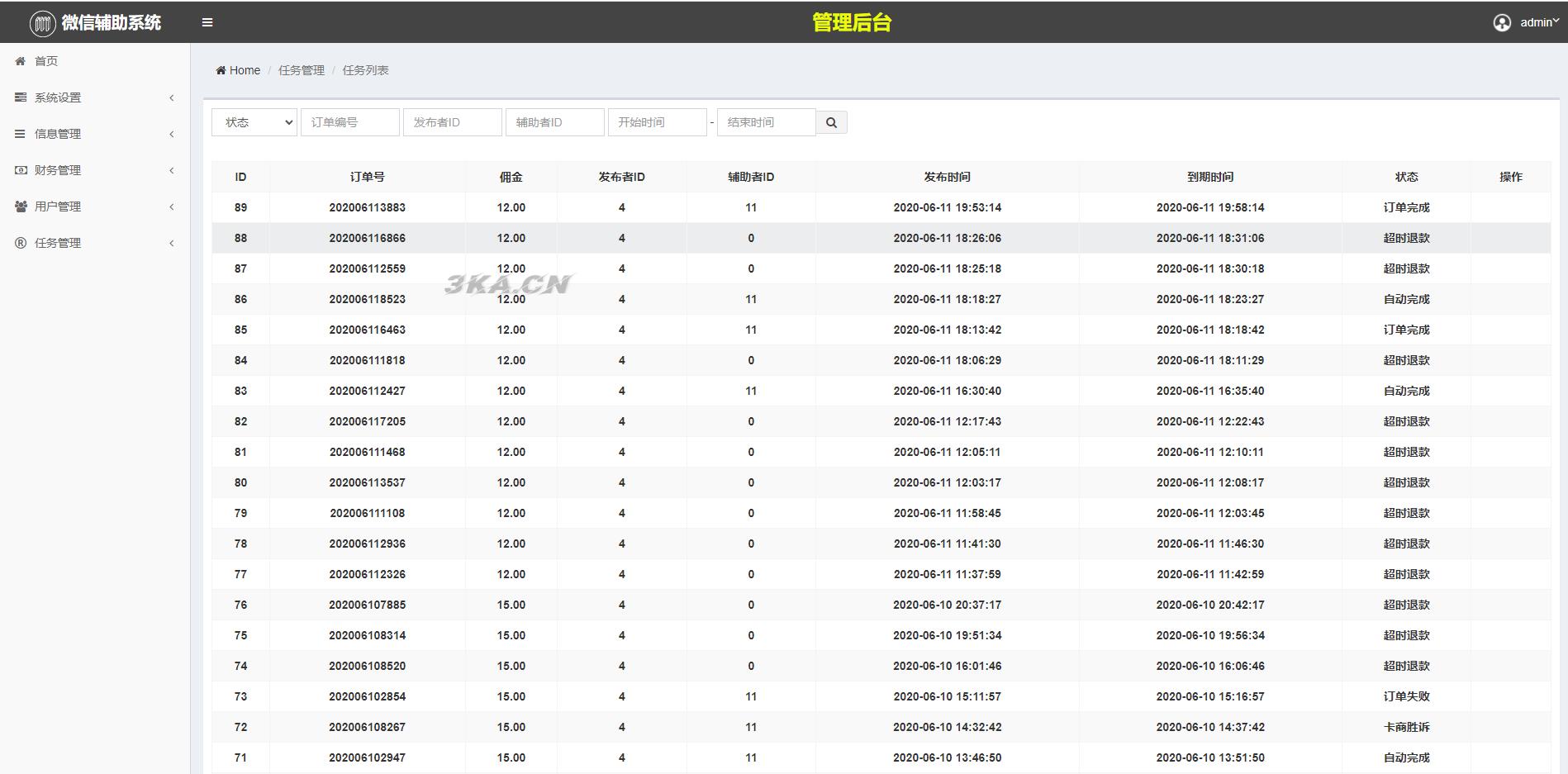Open the 信息管理 sidebar menu

[x=95, y=134]
